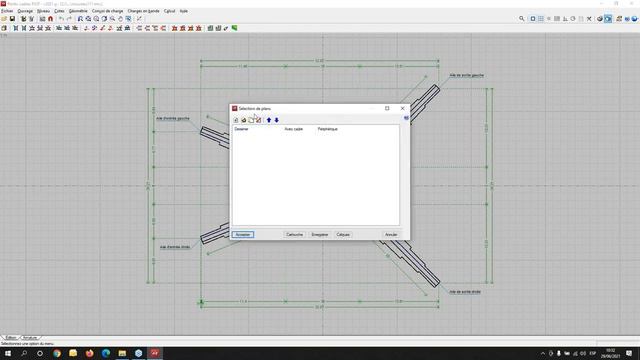Move plan up with the blue up arrow
Image resolution: width=640 pixels, height=360 pixels.
(269, 120)
